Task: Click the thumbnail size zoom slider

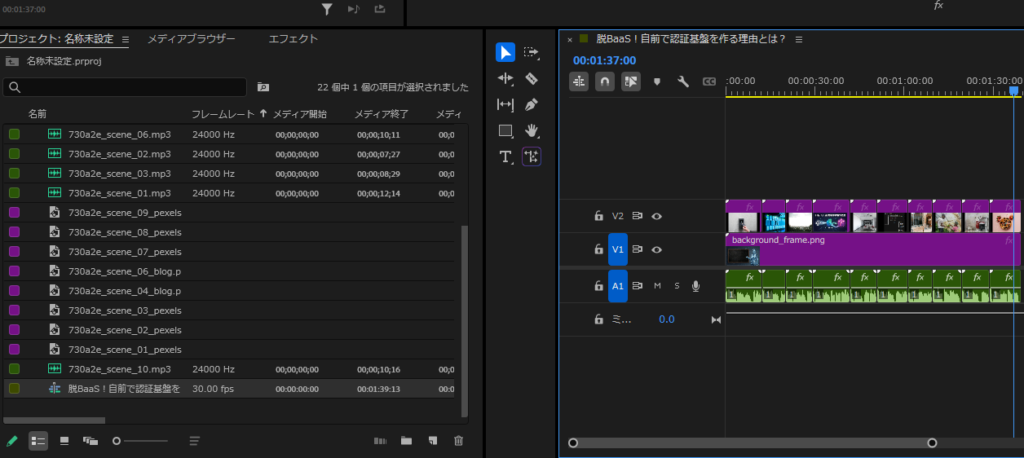Action: pyautogui.click(x=140, y=440)
